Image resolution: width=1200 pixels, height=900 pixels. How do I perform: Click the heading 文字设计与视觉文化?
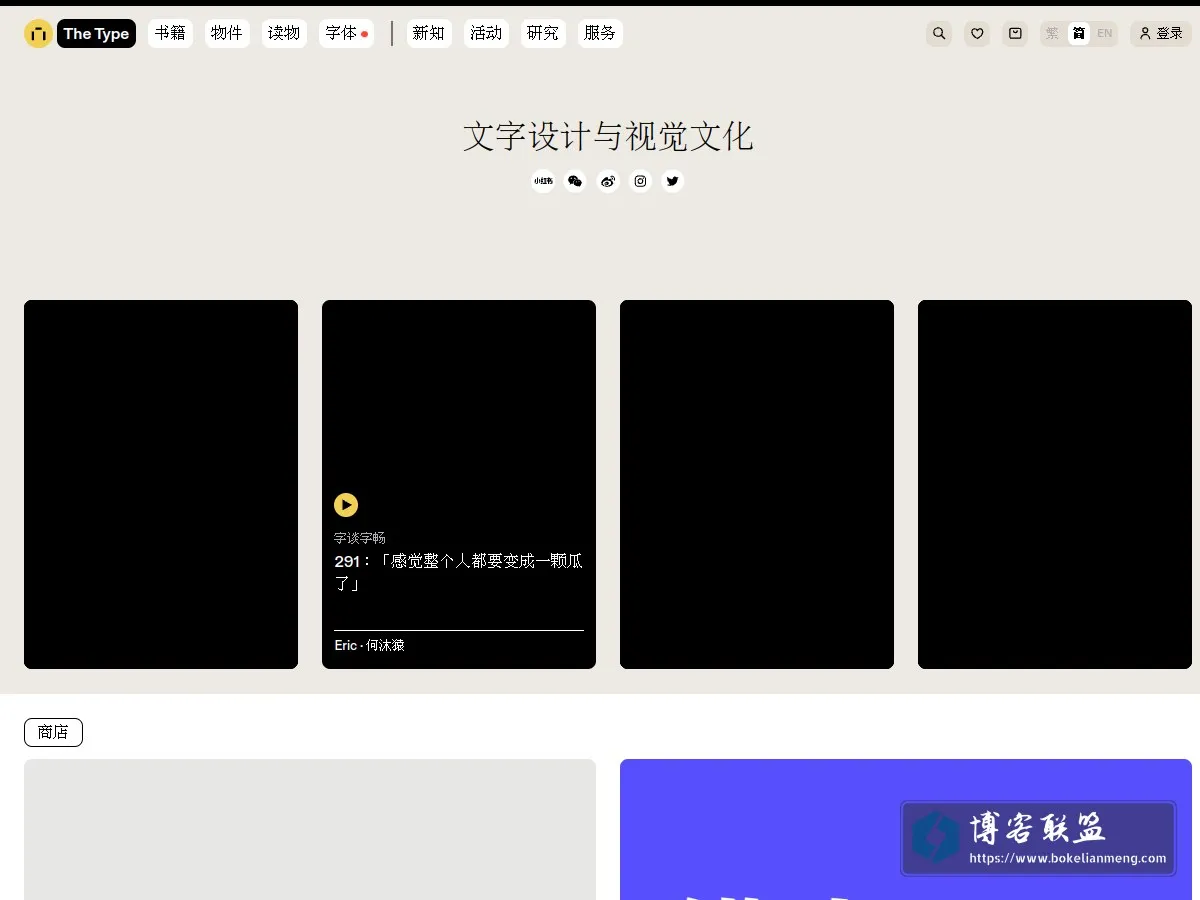[x=608, y=136]
